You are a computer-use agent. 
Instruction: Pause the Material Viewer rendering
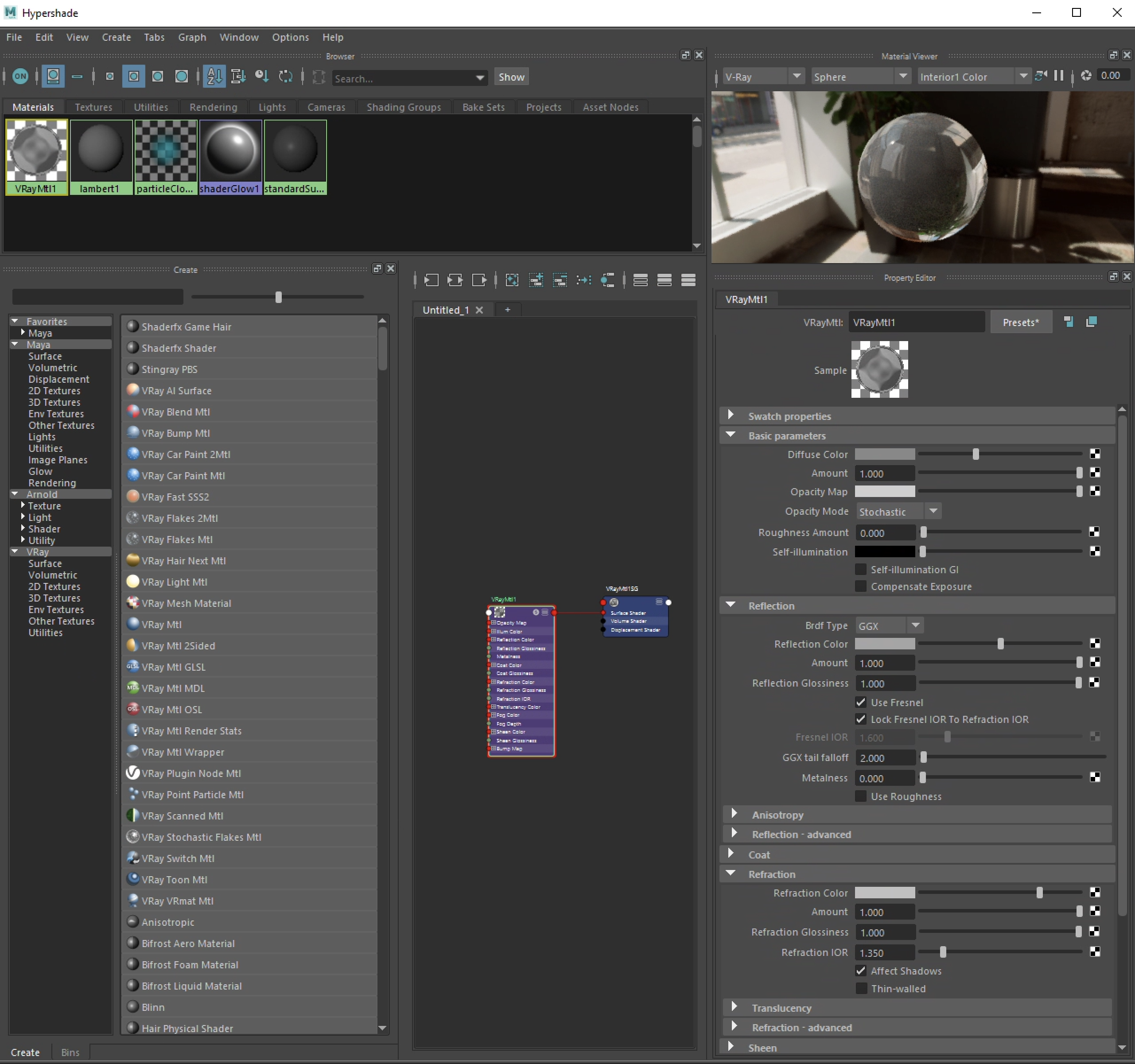click(1058, 76)
